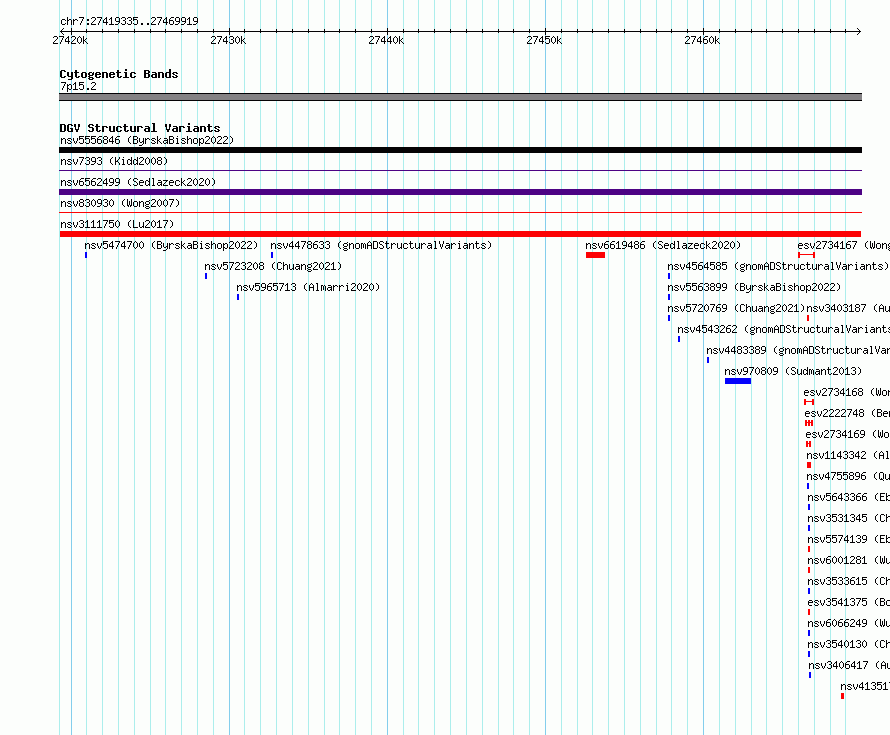Click the red glyph under esv2222748
This screenshot has width=890, height=735.
(809, 423)
